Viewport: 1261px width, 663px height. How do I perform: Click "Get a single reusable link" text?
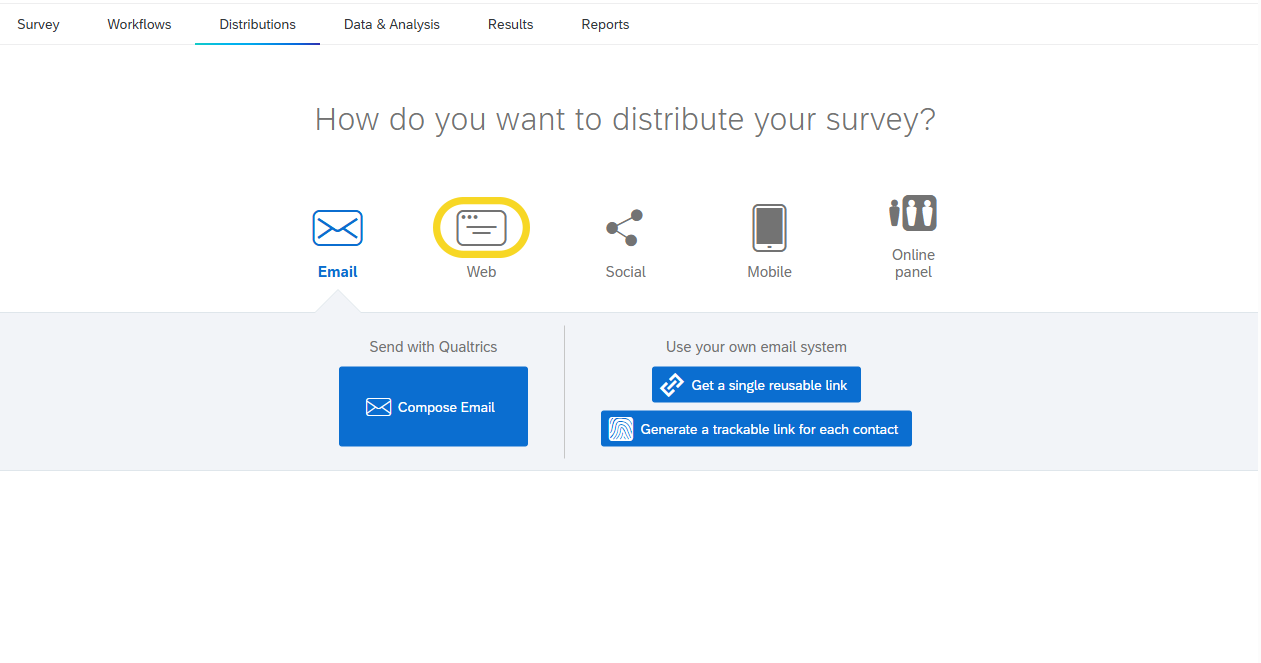[x=769, y=385]
